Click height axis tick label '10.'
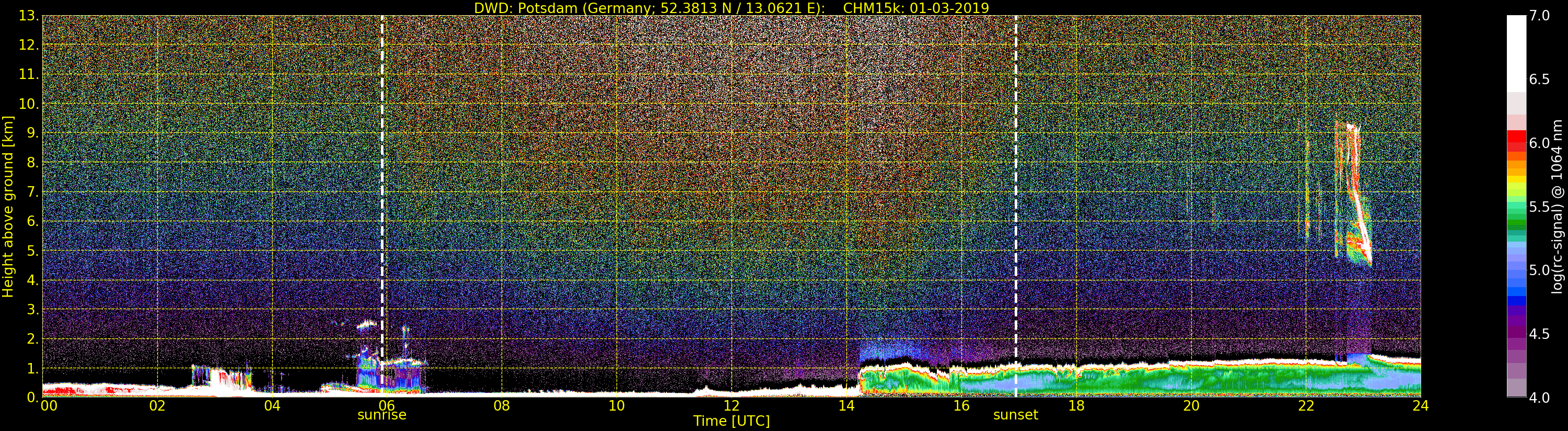The image size is (1568, 431). coord(29,104)
